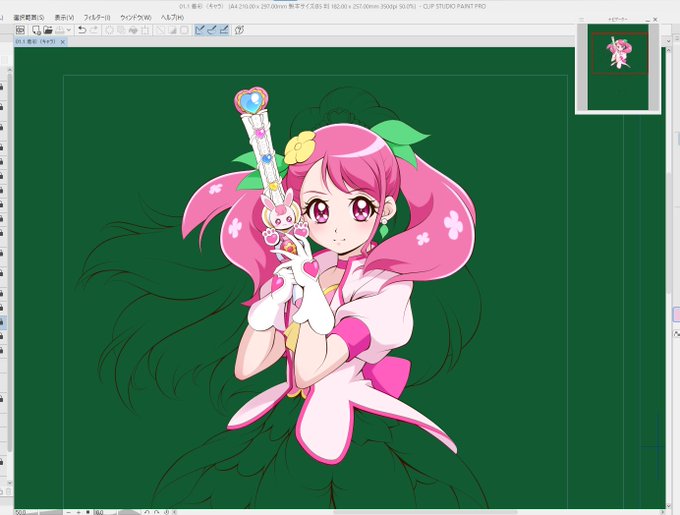The width and height of the screenshot is (680, 515).
Task: Click the Deselect icon in the command bar
Action: (x=160, y=30)
